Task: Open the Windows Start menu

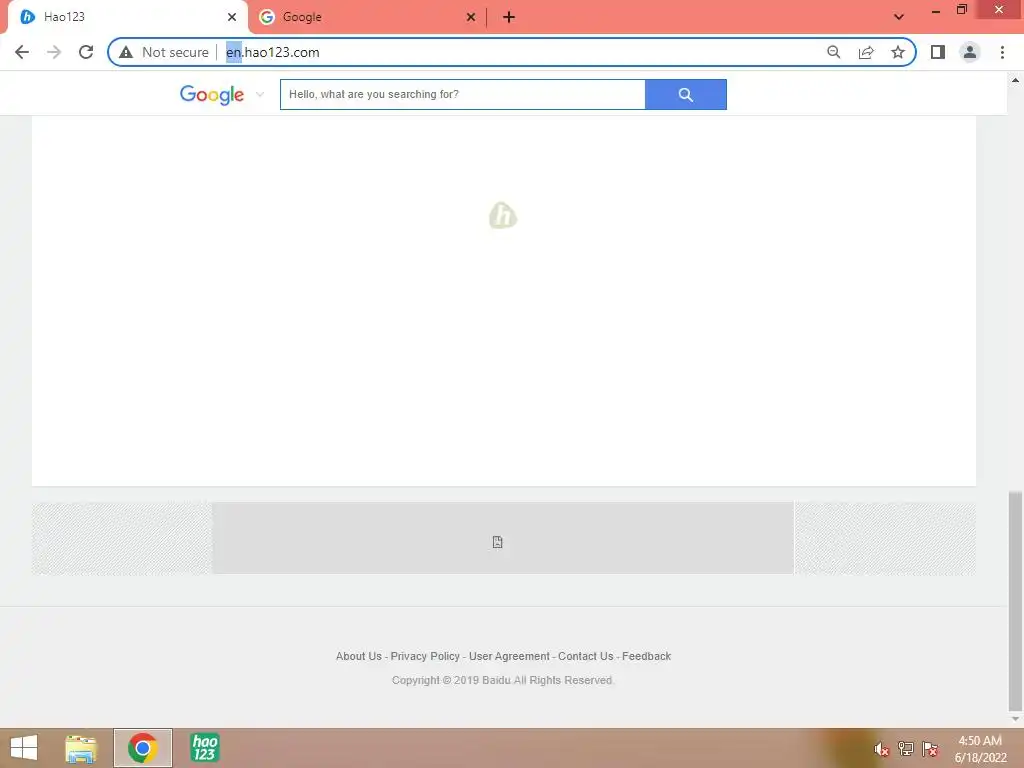Action: click(x=24, y=748)
